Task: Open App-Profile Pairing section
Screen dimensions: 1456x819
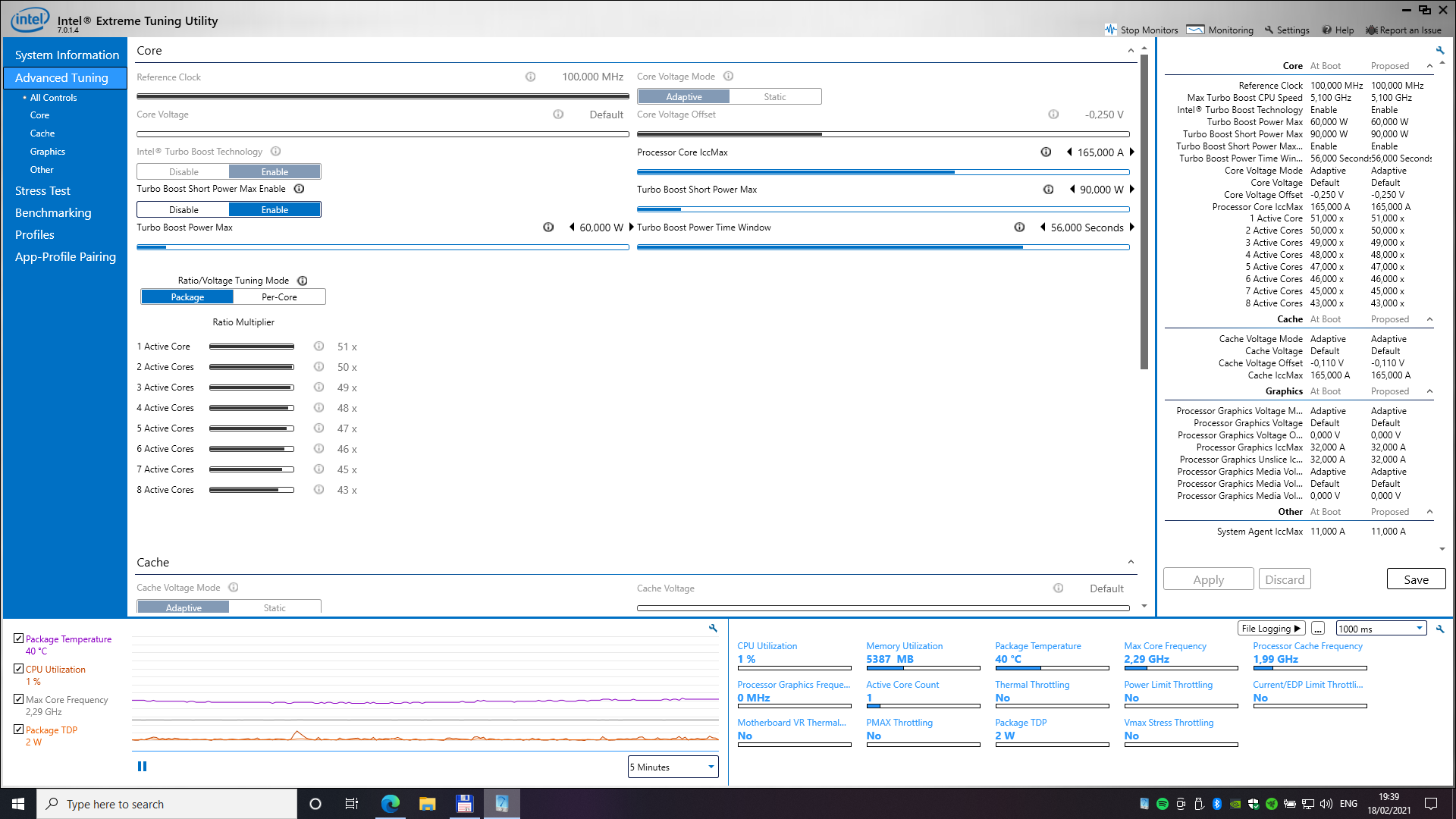Action: pos(65,257)
